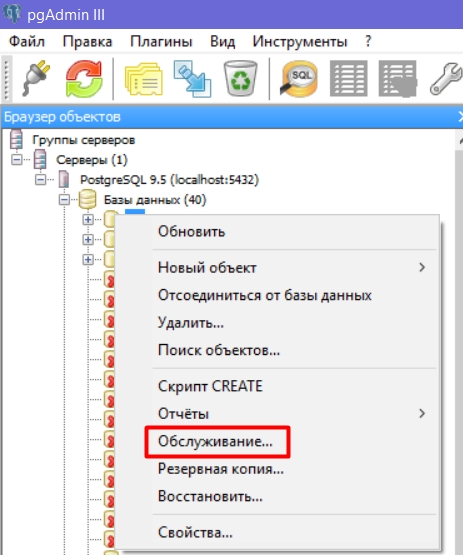Click the create new object toolbar icon
The width and height of the screenshot is (463, 555).
pyautogui.click(x=192, y=79)
